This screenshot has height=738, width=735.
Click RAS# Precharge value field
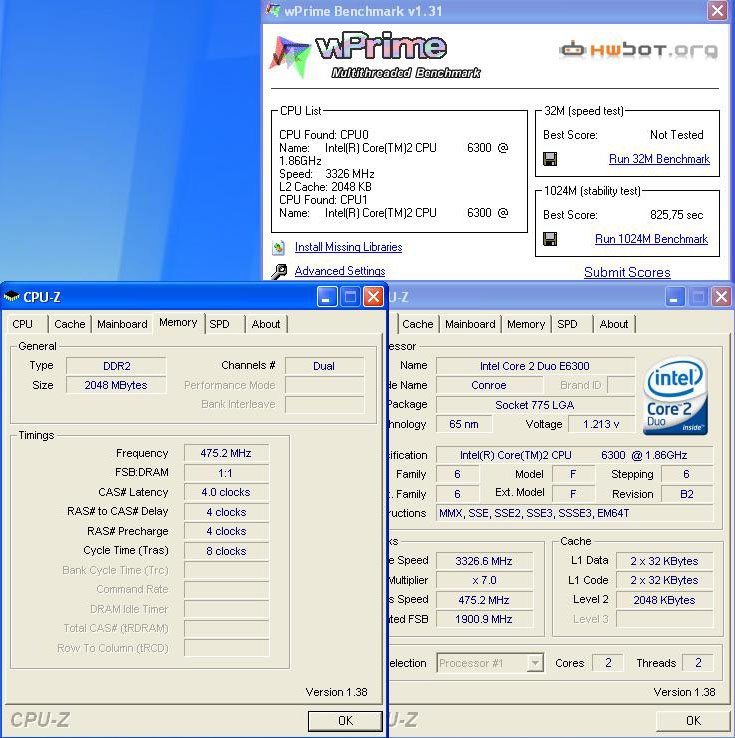click(x=226, y=531)
